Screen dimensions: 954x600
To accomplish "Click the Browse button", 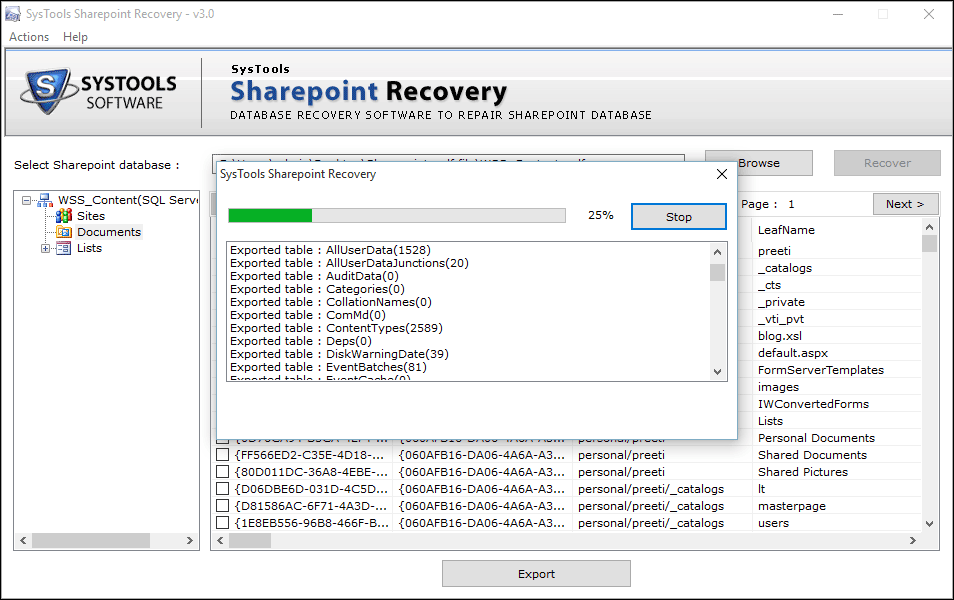I will click(759, 163).
